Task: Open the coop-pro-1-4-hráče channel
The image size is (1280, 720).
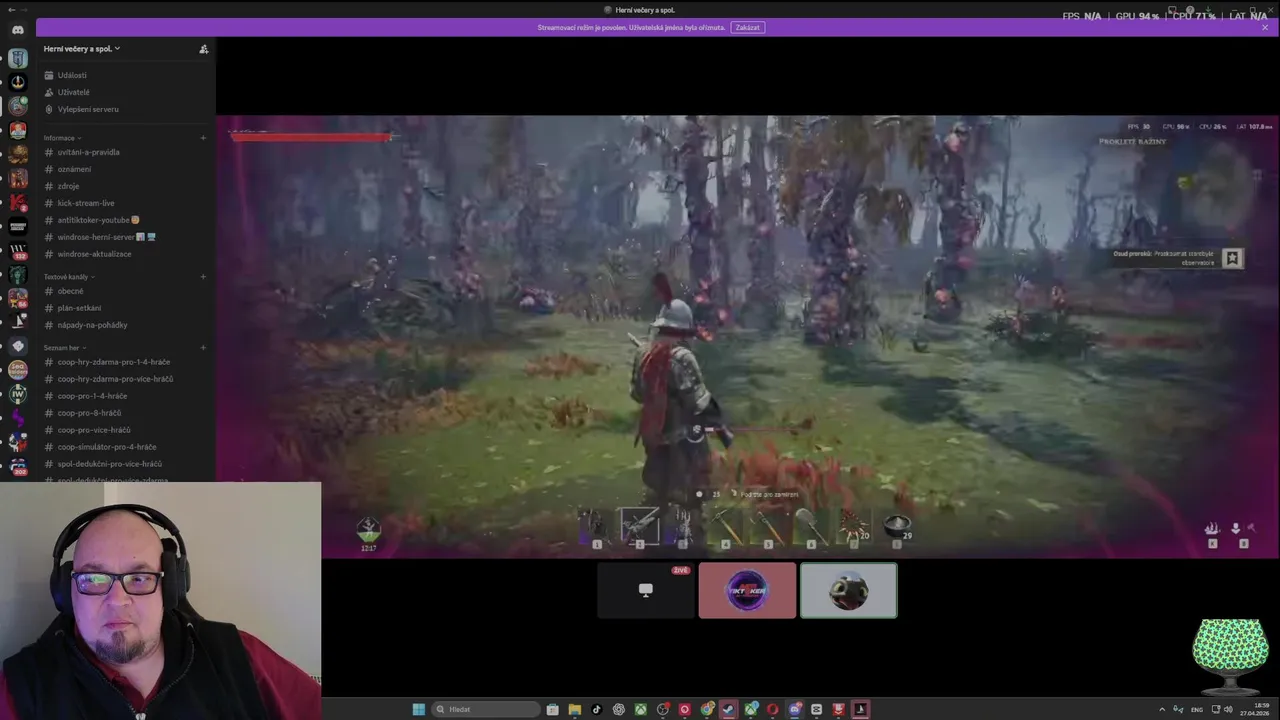Action: point(125,396)
